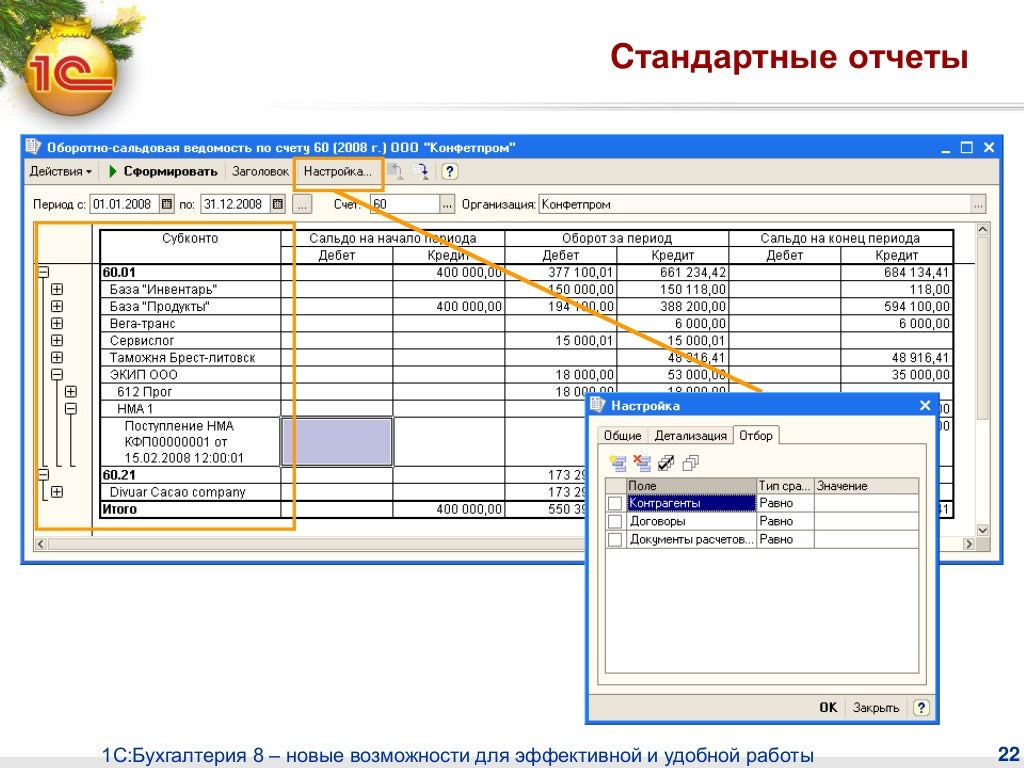Enable the Контрагенты filter checkbox
This screenshot has height=768, width=1024.
pos(615,504)
